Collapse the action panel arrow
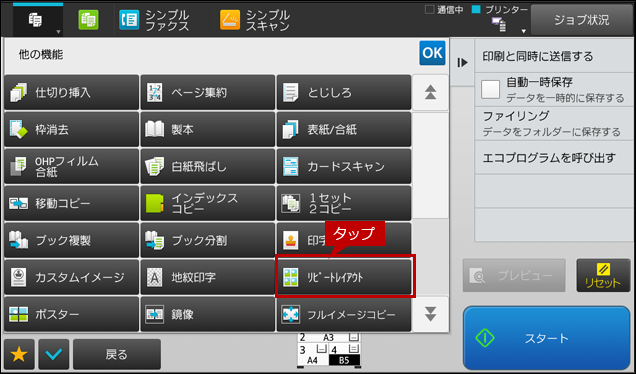The height and width of the screenshot is (374, 636). [462, 62]
